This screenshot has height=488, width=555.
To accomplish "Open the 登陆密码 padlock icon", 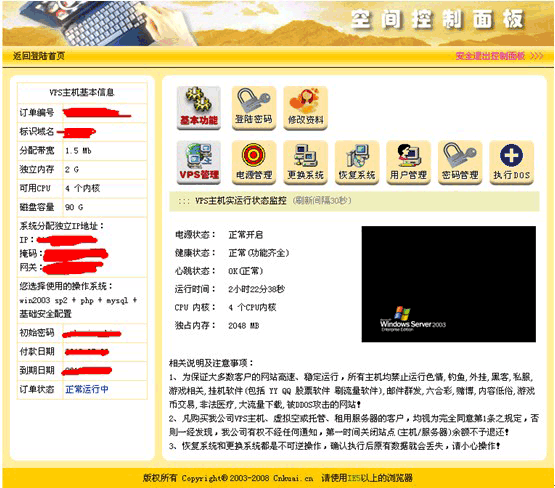I will click(x=254, y=108).
